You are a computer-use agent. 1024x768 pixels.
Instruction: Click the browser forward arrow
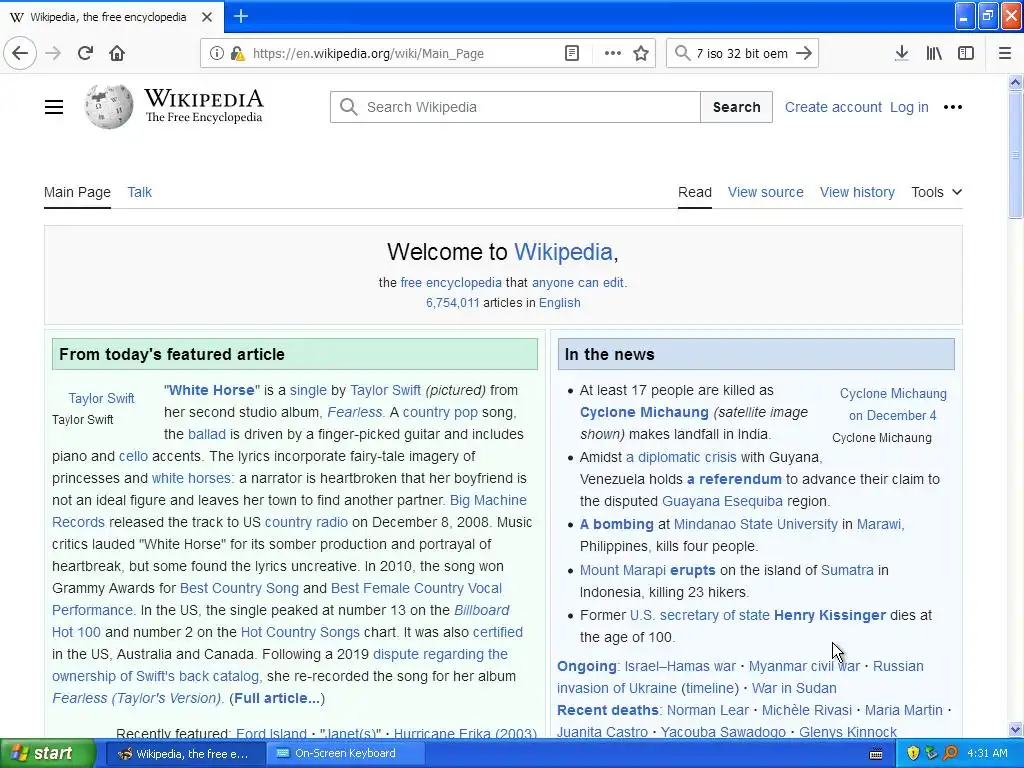click(x=54, y=53)
